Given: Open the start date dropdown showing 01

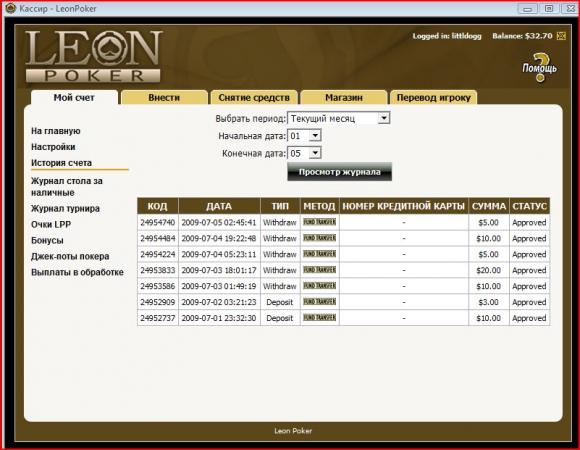Looking at the screenshot, I should coord(304,136).
